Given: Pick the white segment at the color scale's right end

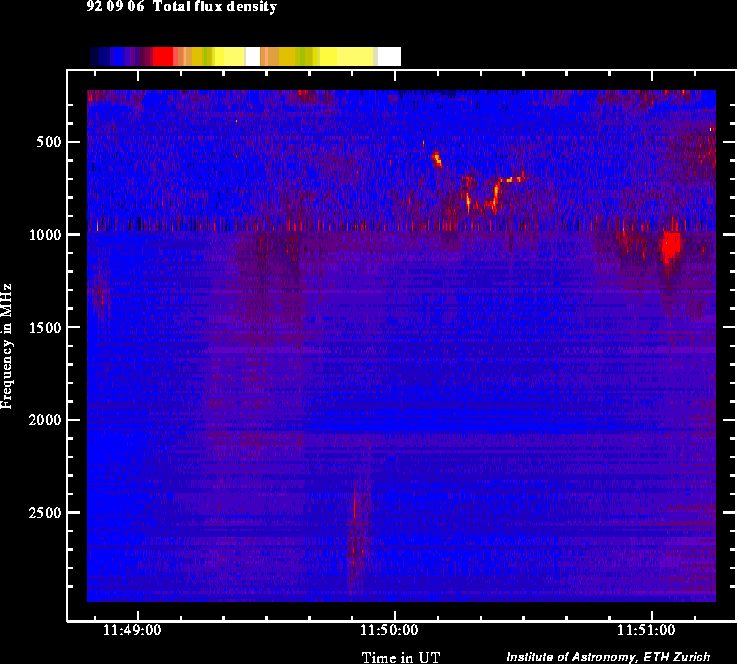Looking at the screenshot, I should (x=389, y=56).
